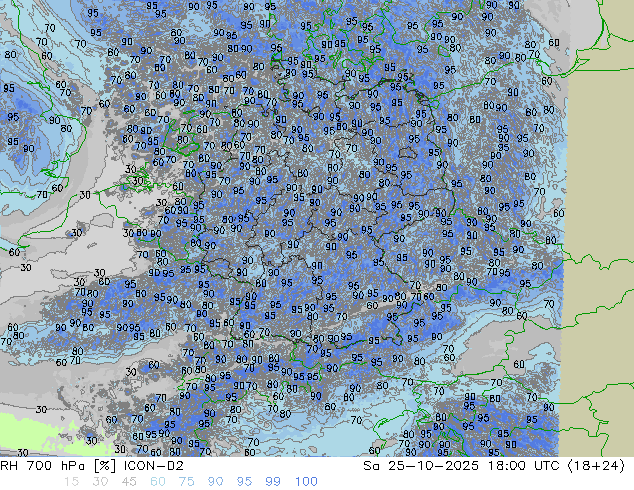The height and width of the screenshot is (490, 634).
Task: Select the 75 humidity legend value
Action: [186, 481]
